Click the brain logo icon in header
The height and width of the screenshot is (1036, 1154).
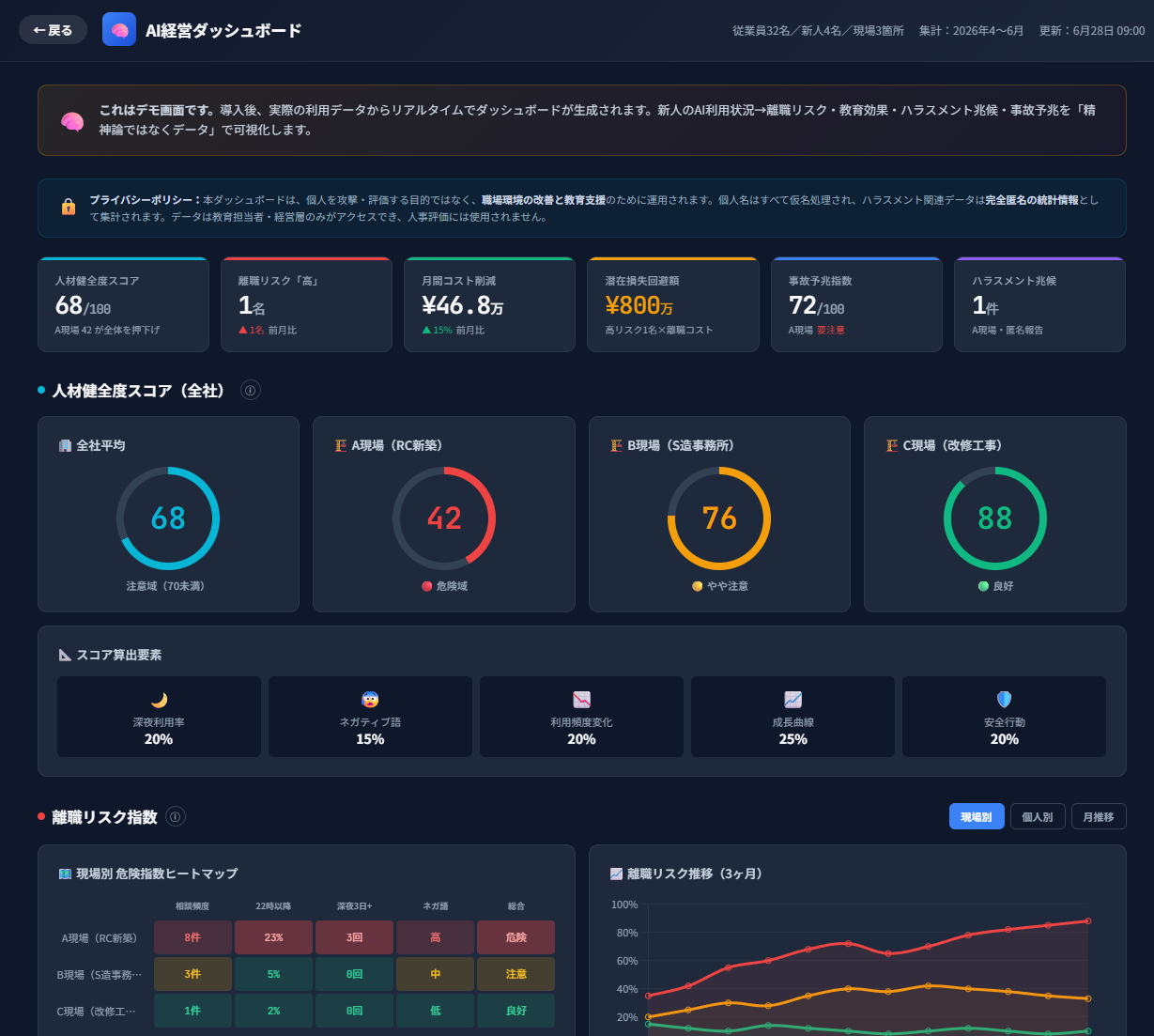pyautogui.click(x=119, y=30)
